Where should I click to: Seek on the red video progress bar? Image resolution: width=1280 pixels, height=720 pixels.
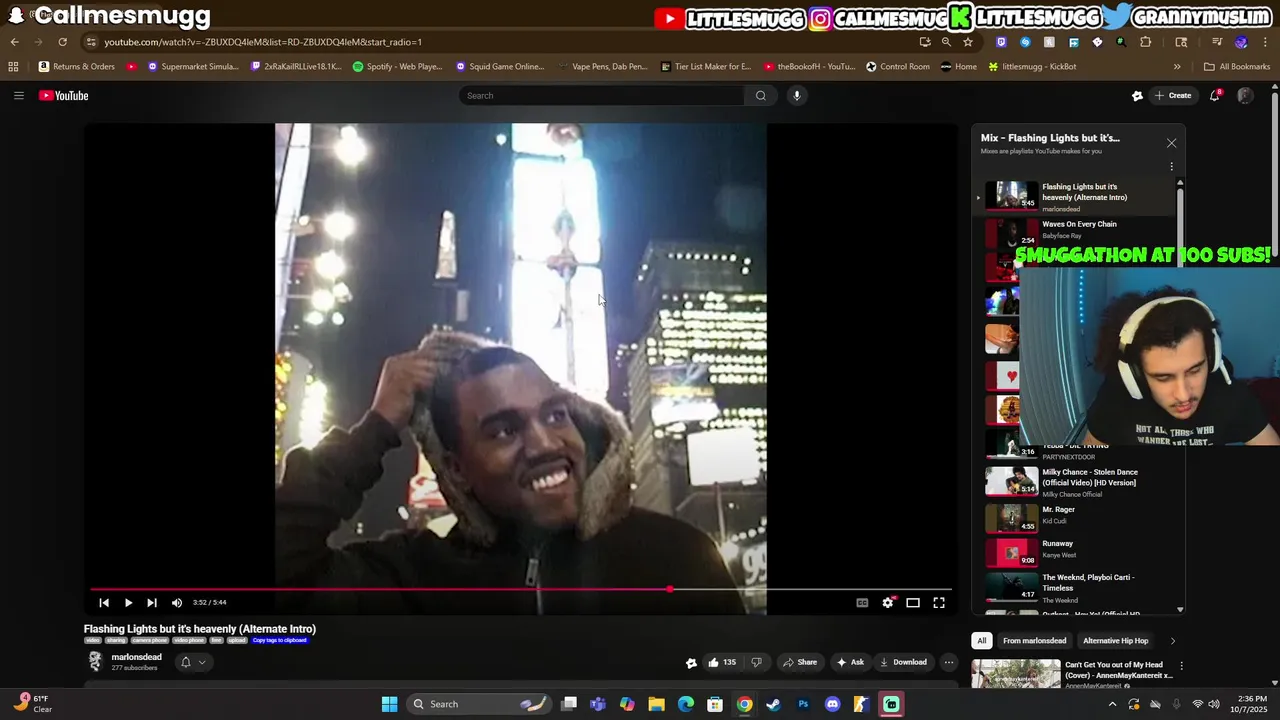pos(520,589)
